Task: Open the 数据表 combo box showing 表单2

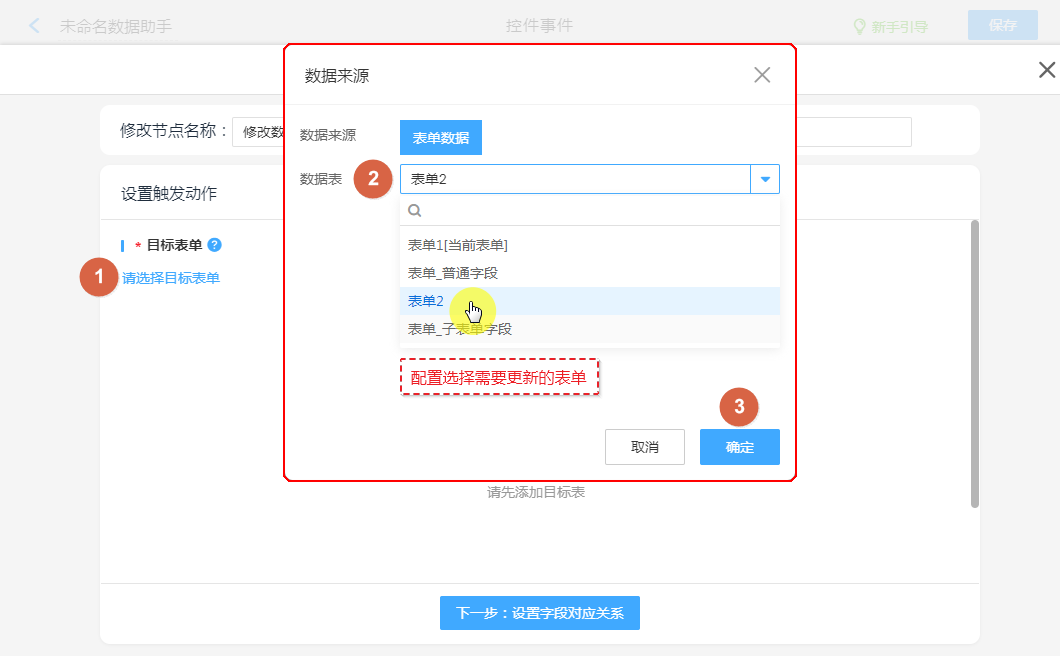Action: pyautogui.click(x=575, y=179)
